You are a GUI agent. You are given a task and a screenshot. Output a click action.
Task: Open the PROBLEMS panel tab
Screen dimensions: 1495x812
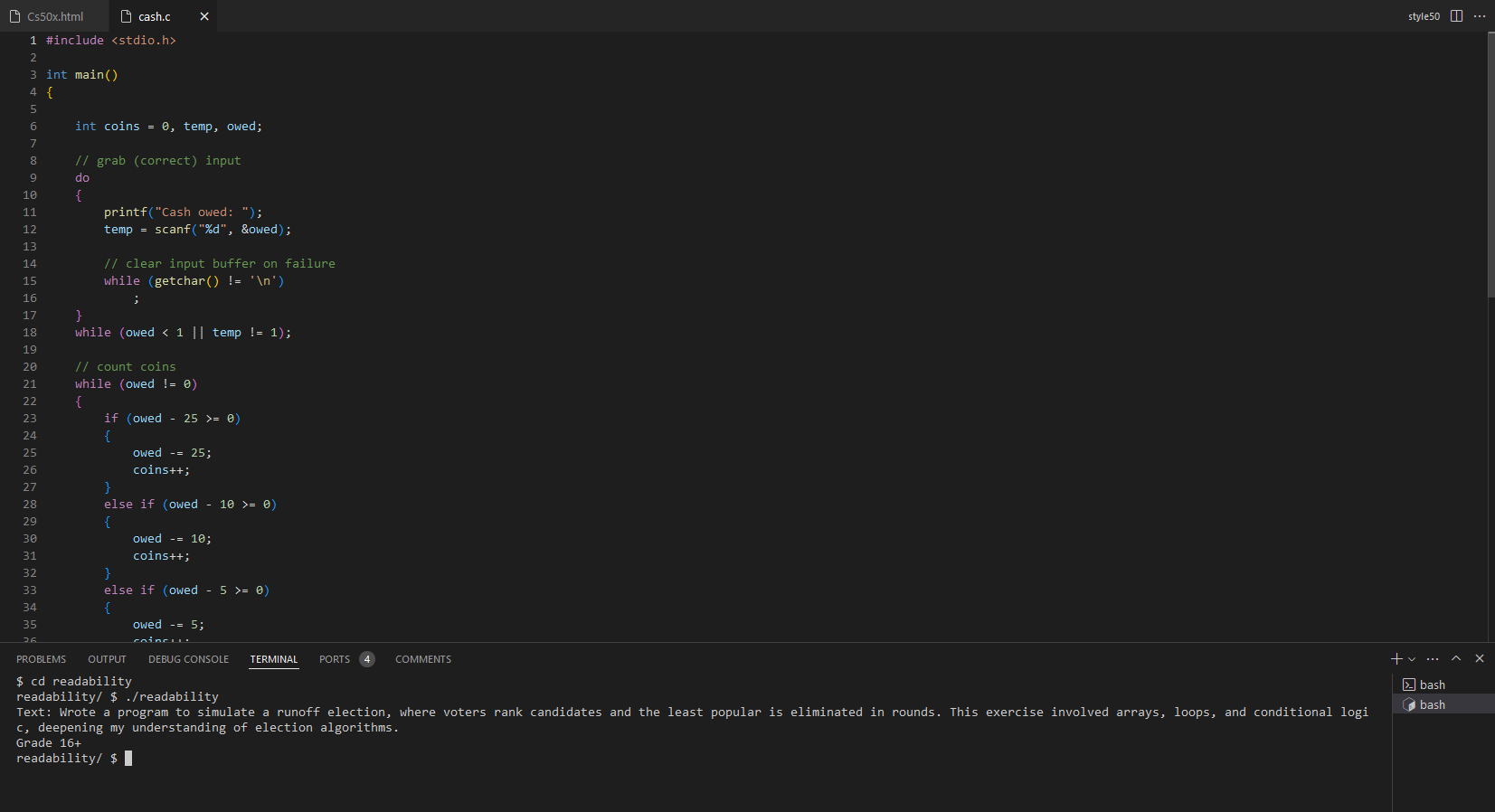[x=41, y=659]
